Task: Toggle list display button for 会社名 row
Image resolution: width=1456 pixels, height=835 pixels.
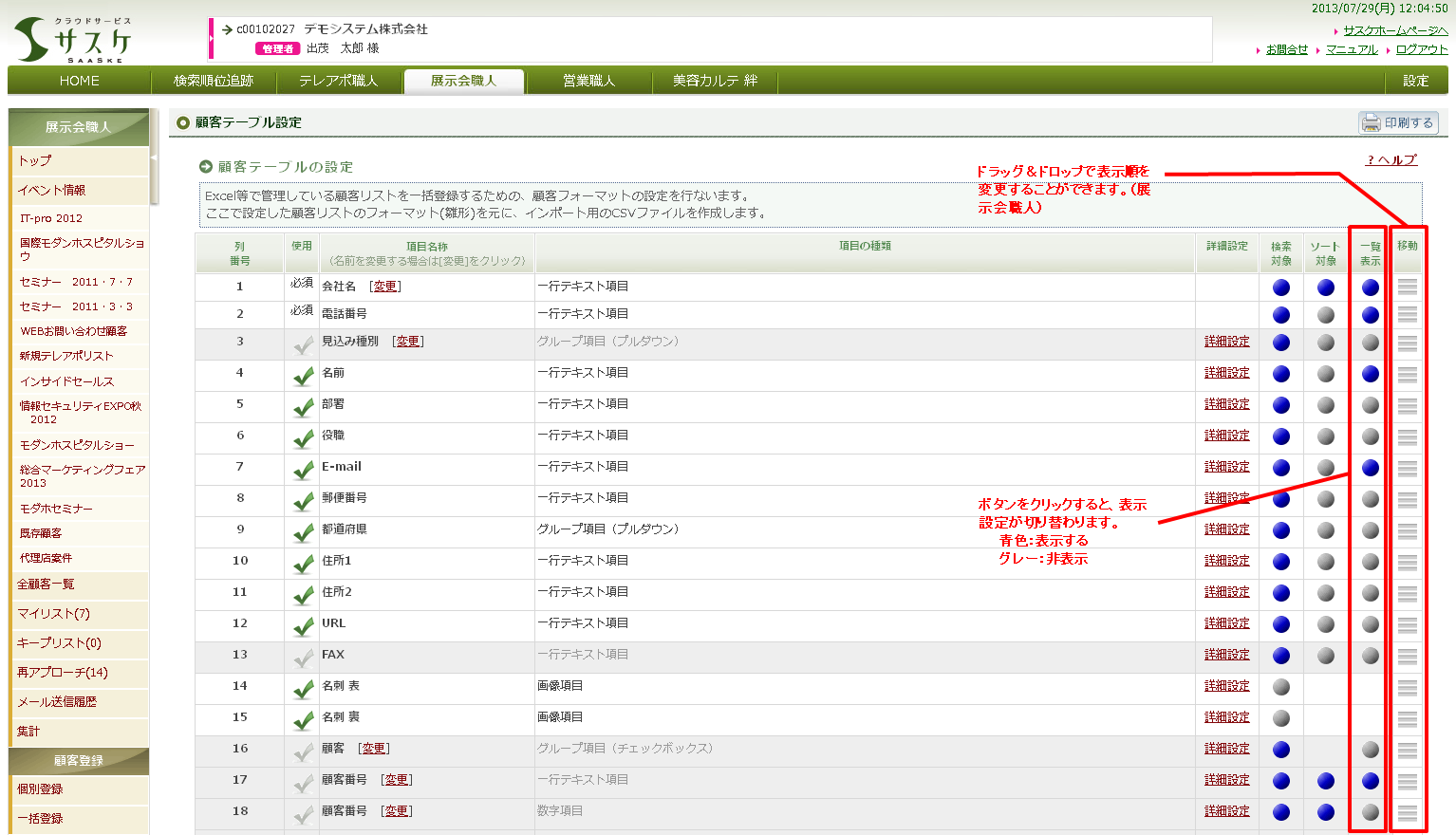Action: pos(1370,288)
